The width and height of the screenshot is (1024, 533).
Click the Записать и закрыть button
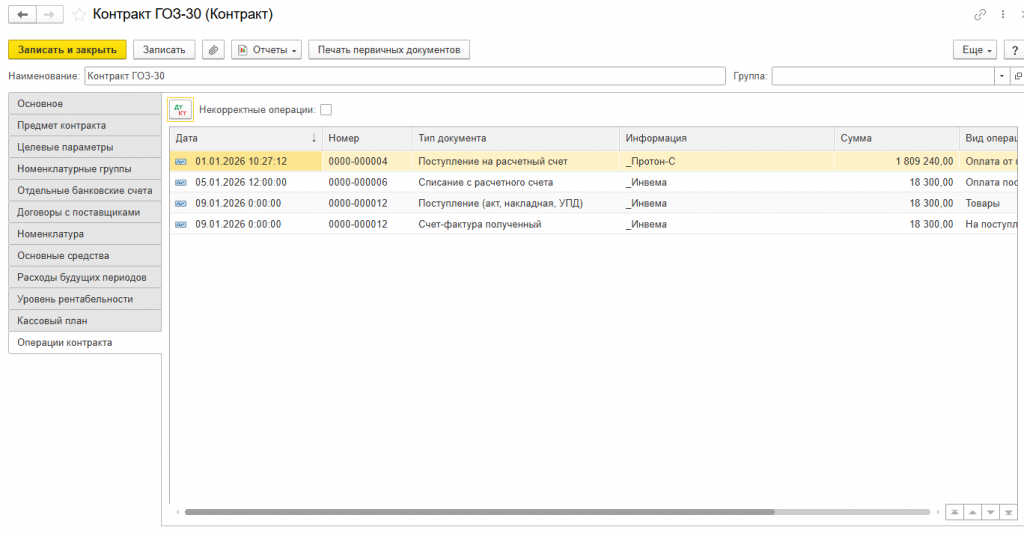67,50
